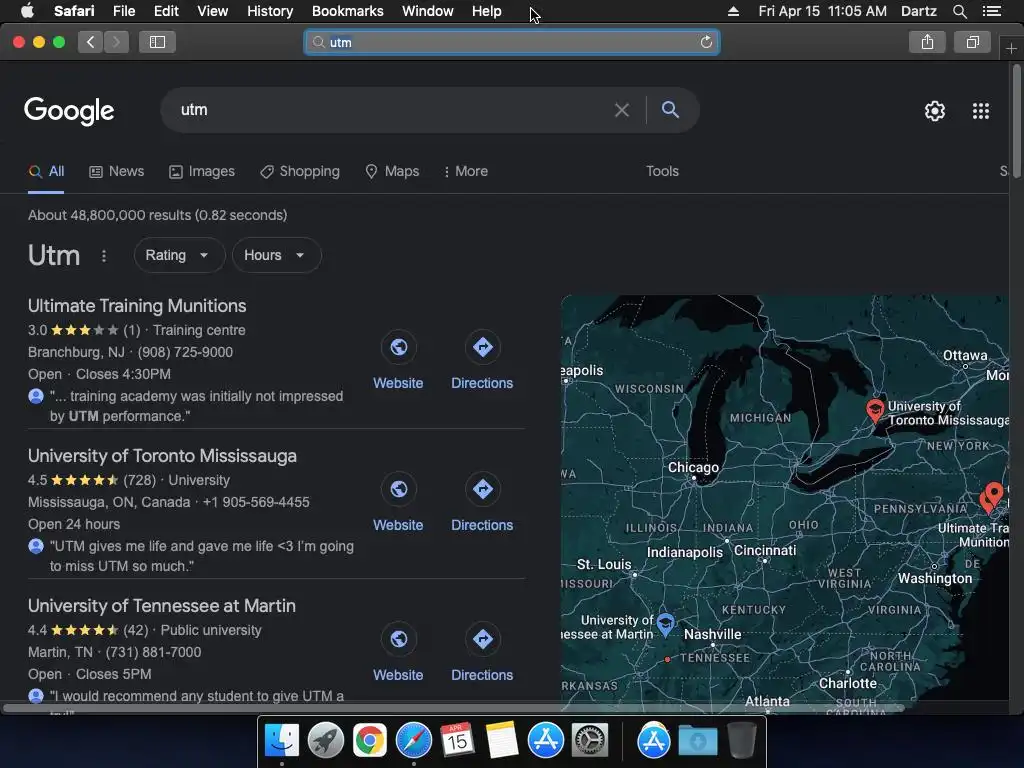
Task: Go back with Safari's back arrow
Action: point(91,42)
